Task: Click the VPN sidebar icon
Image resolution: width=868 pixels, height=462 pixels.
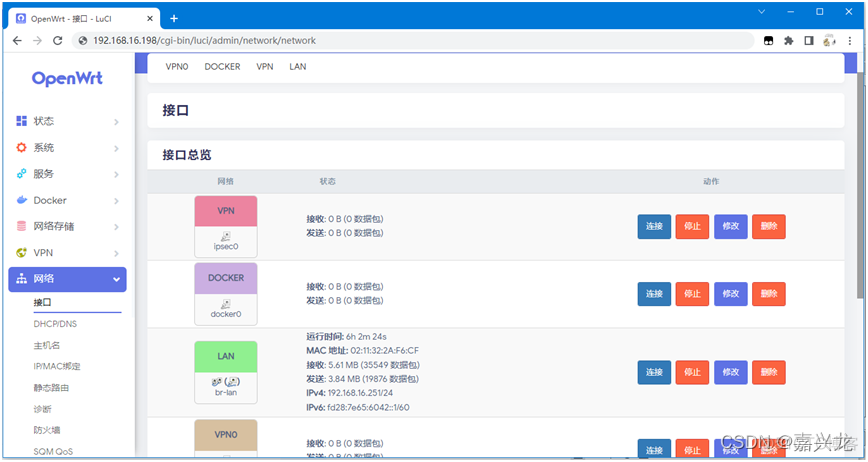Action: tap(22, 253)
